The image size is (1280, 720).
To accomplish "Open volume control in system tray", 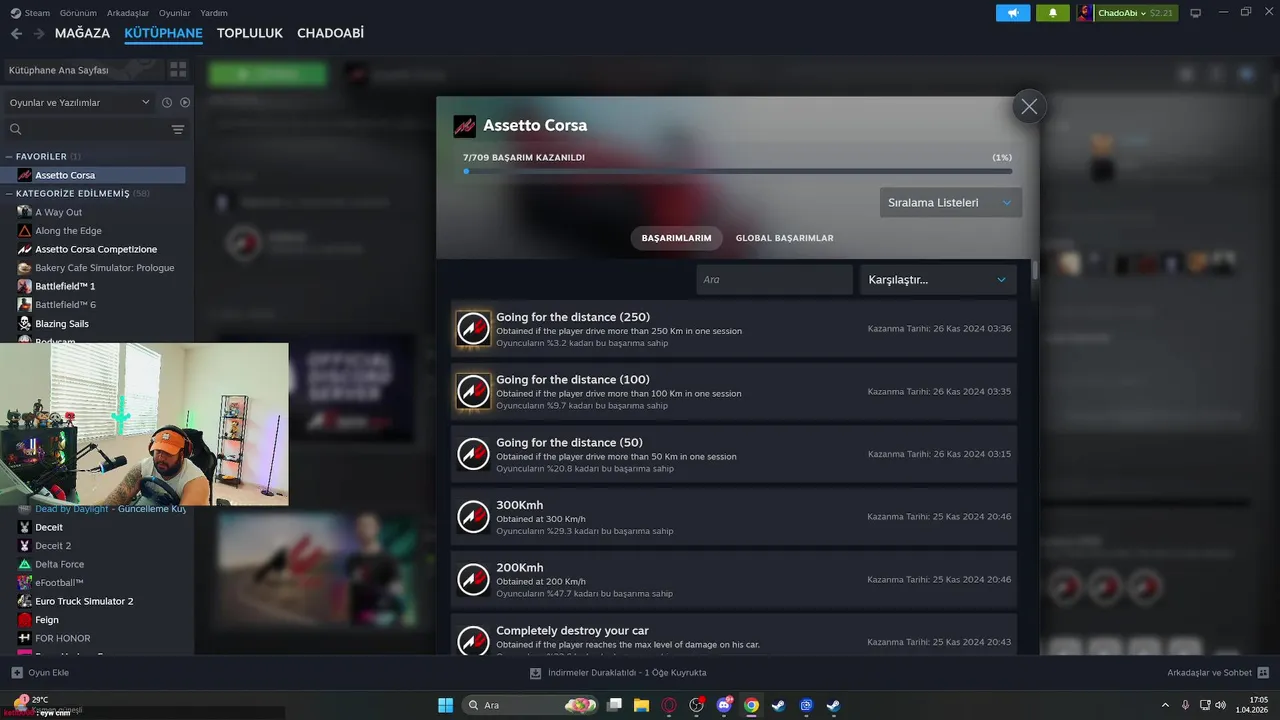I will pos(1220,705).
